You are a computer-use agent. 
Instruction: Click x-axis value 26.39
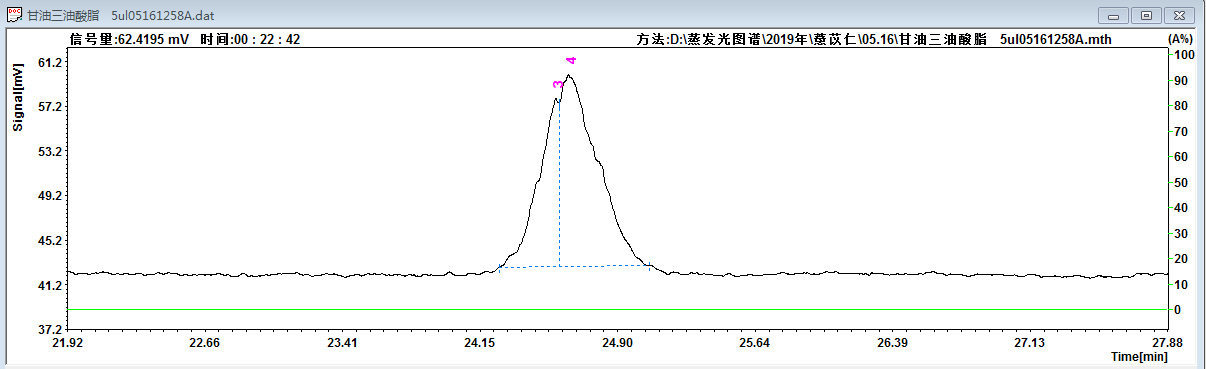point(892,343)
